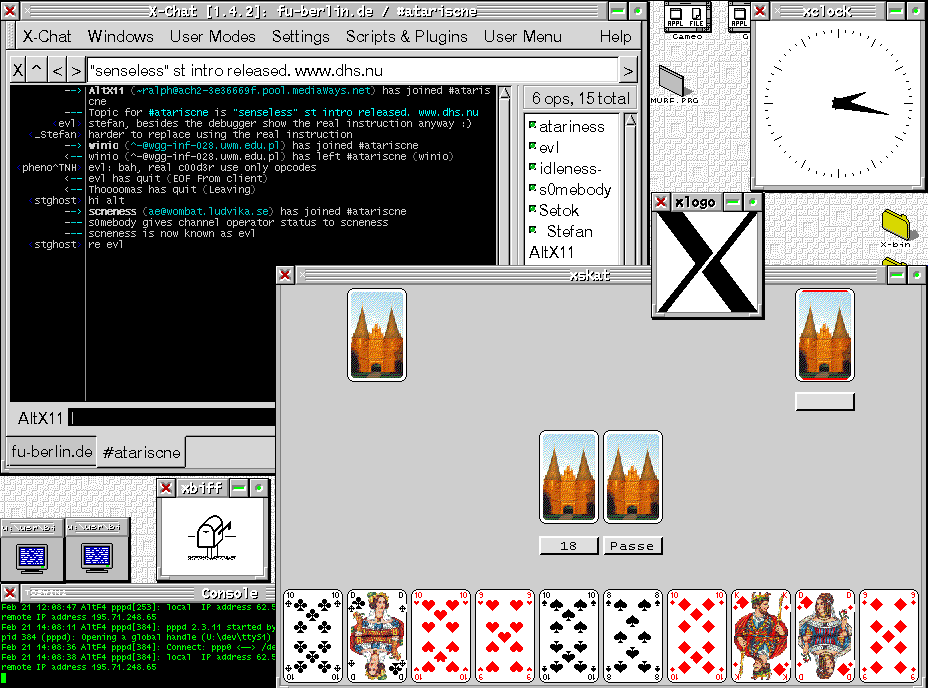Play the 9 of diamonds card
Viewport: 928px width, 688px height.
tap(888, 636)
